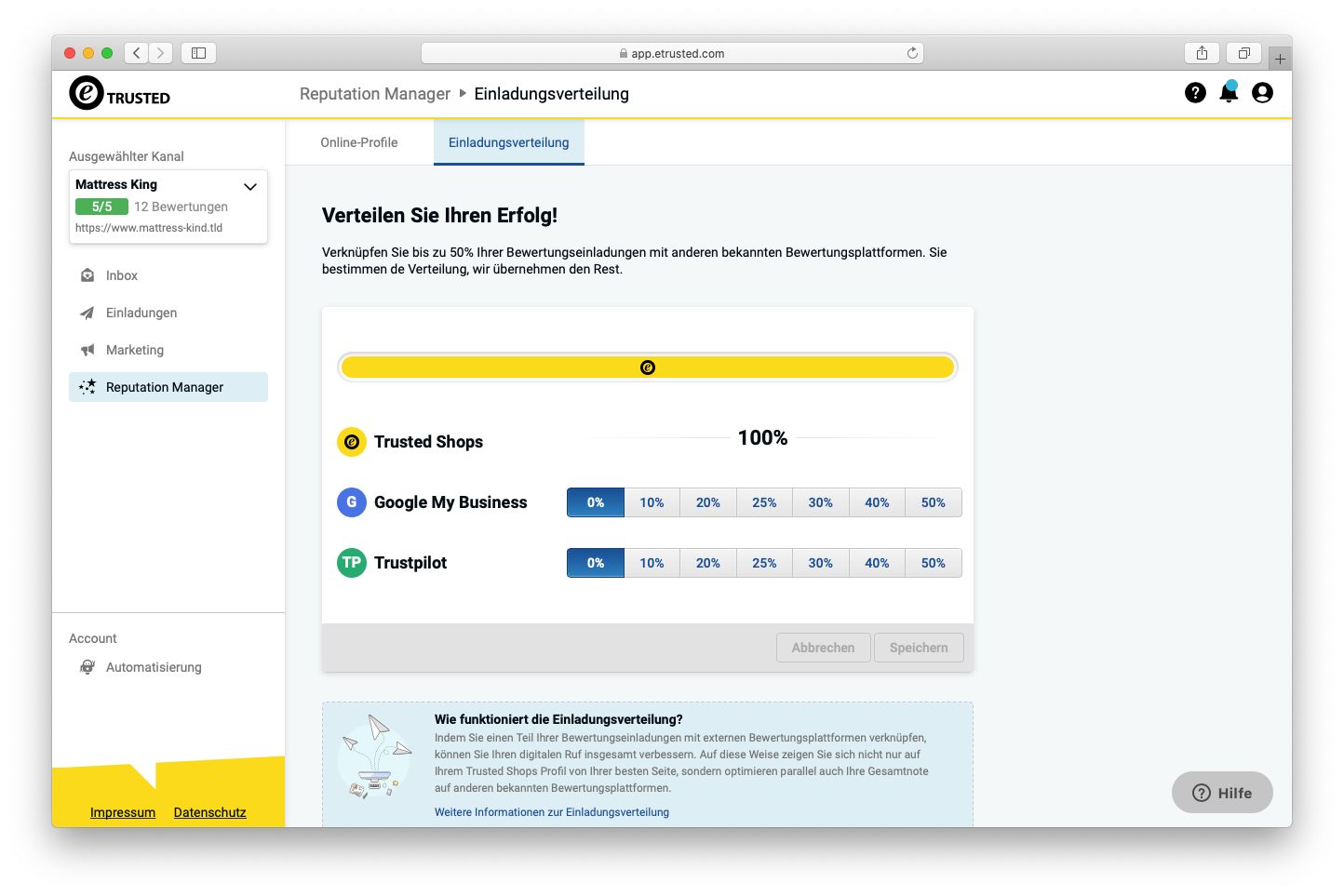Screen dimensions: 1344x896
Task: Open the Hilfe help button
Action: pos(1222,793)
